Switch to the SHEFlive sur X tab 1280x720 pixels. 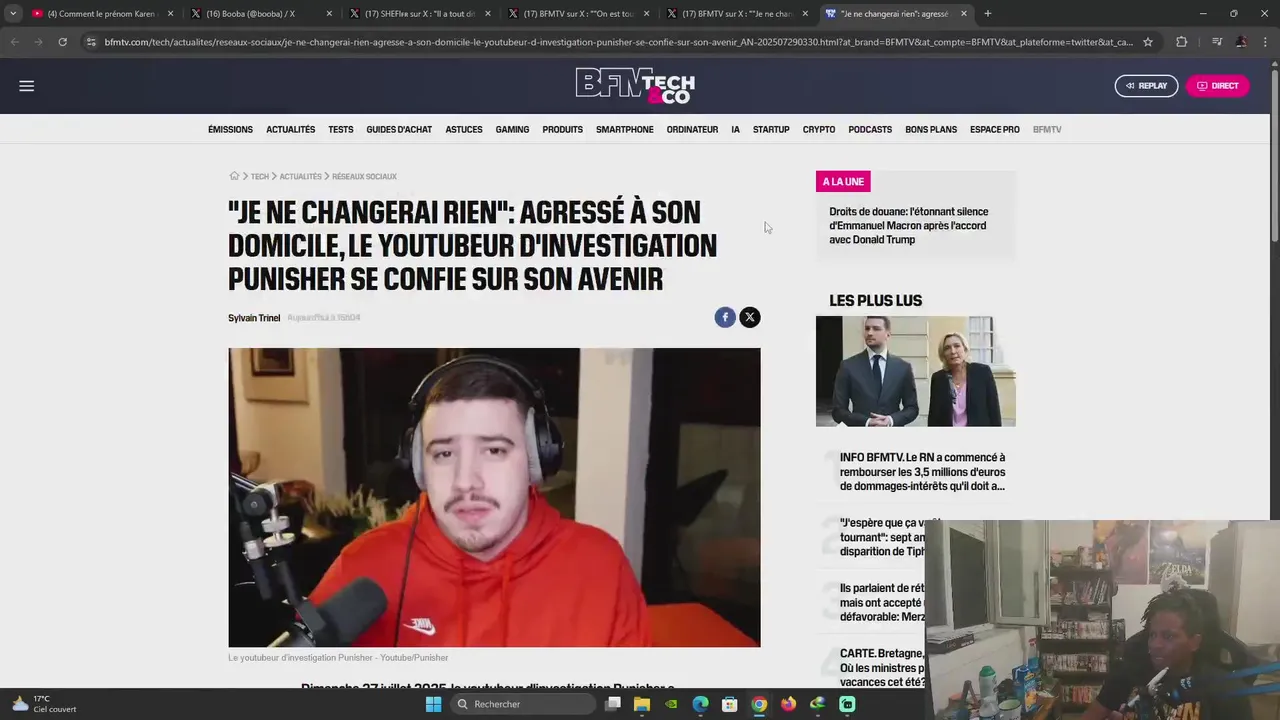[x=420, y=14]
